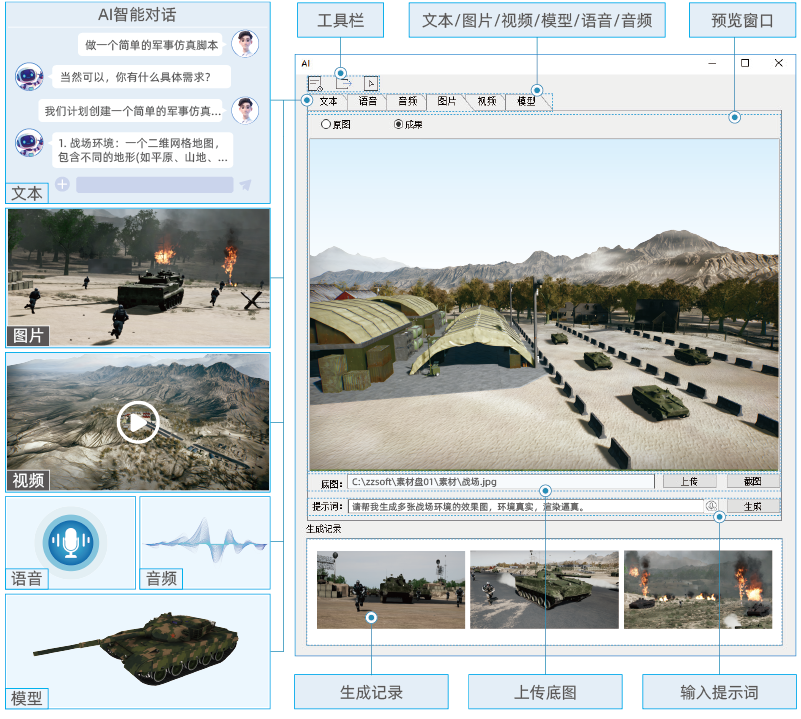
Task: Click the plus icon in chat panel
Action: coord(62,184)
